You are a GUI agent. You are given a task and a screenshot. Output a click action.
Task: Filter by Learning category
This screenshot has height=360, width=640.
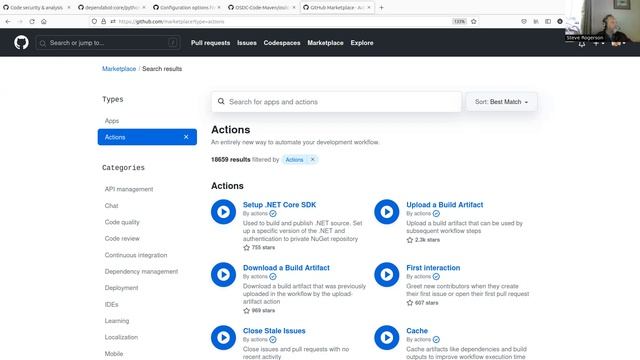pos(116,321)
